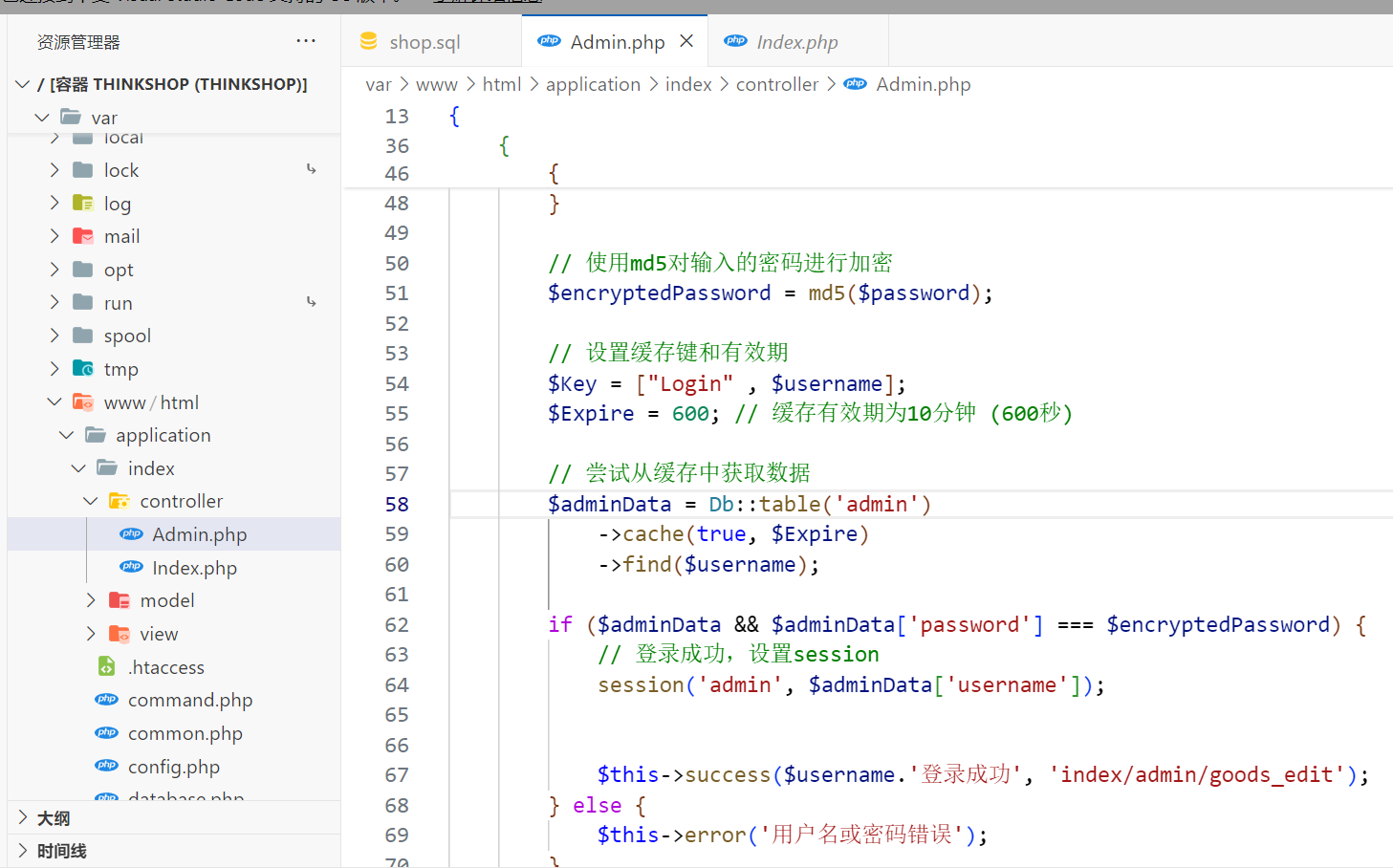Collapse the controller folder chevron
Screen dimensions: 1393x868
[91, 501]
